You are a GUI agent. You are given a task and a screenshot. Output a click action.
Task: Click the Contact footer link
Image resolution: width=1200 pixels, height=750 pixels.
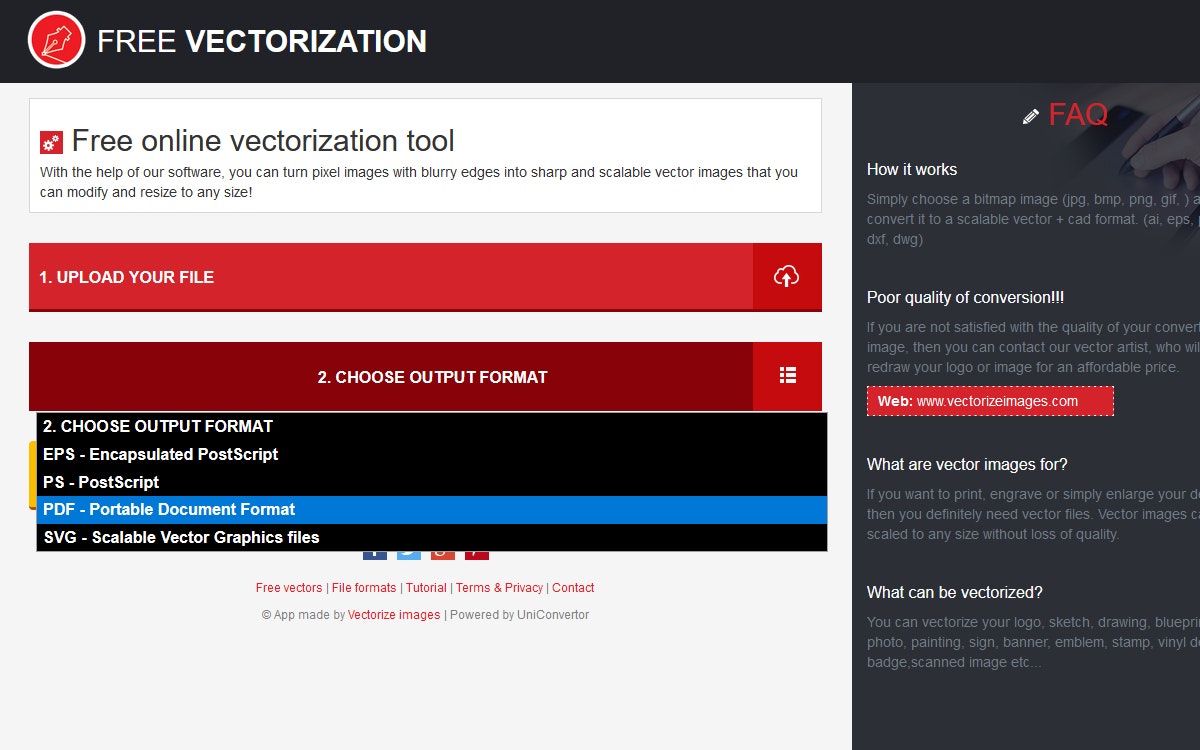573,587
